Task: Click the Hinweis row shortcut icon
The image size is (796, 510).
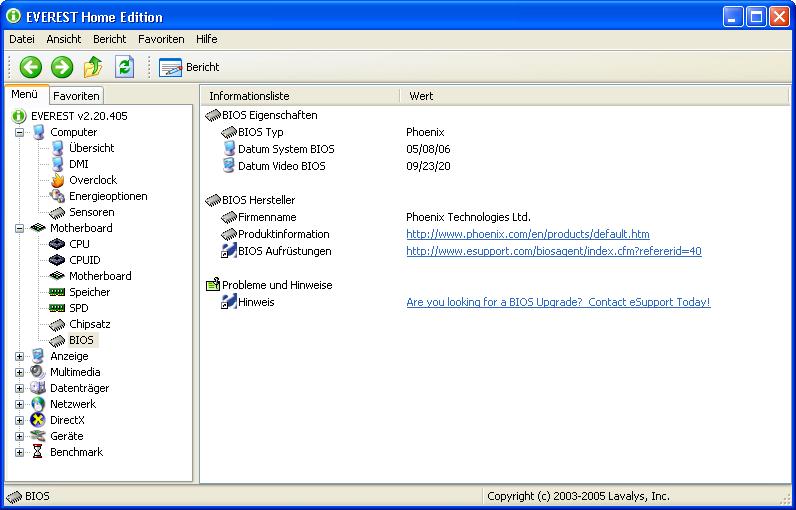Action: click(229, 302)
